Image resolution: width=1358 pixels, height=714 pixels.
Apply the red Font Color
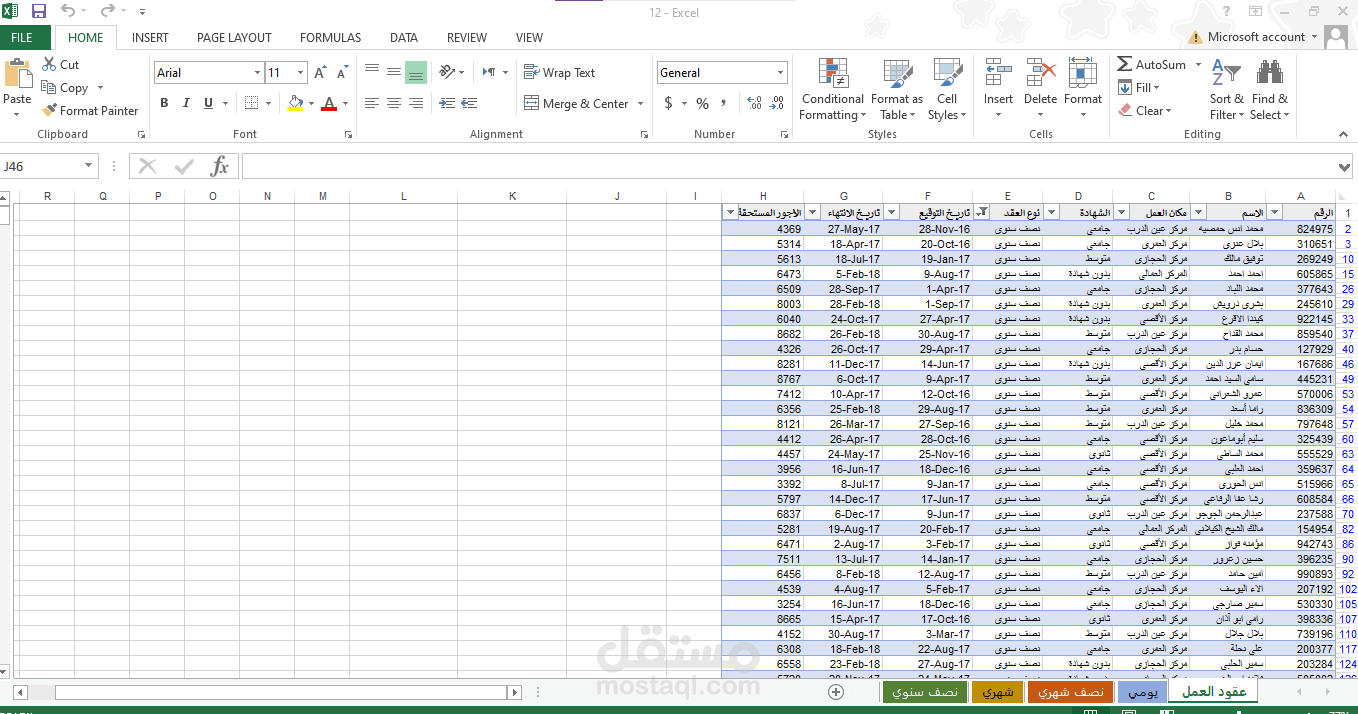coord(329,103)
